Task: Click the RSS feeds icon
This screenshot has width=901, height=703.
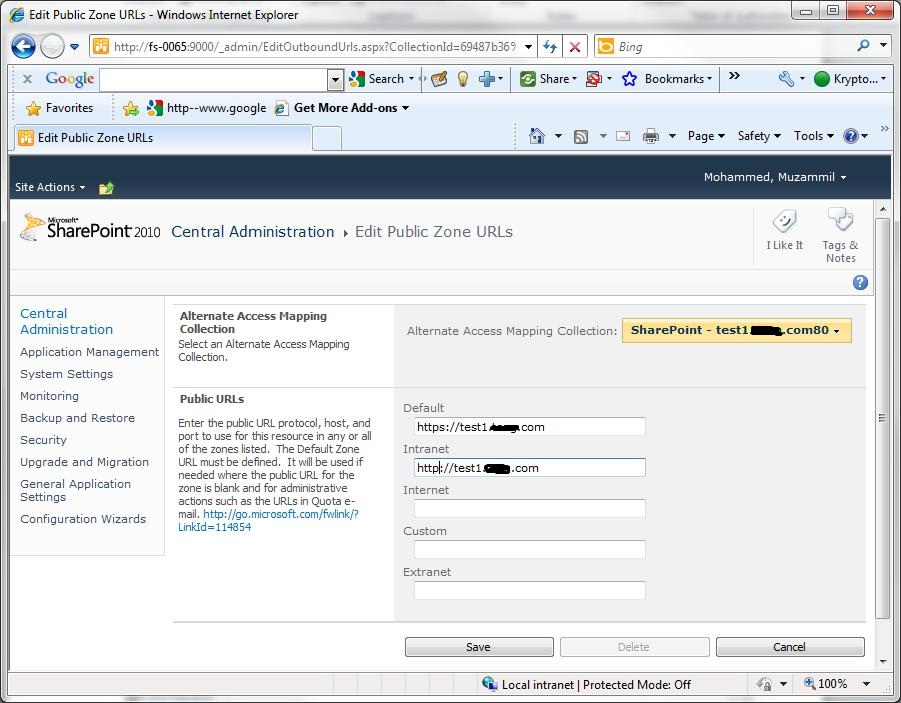Action: (581, 137)
